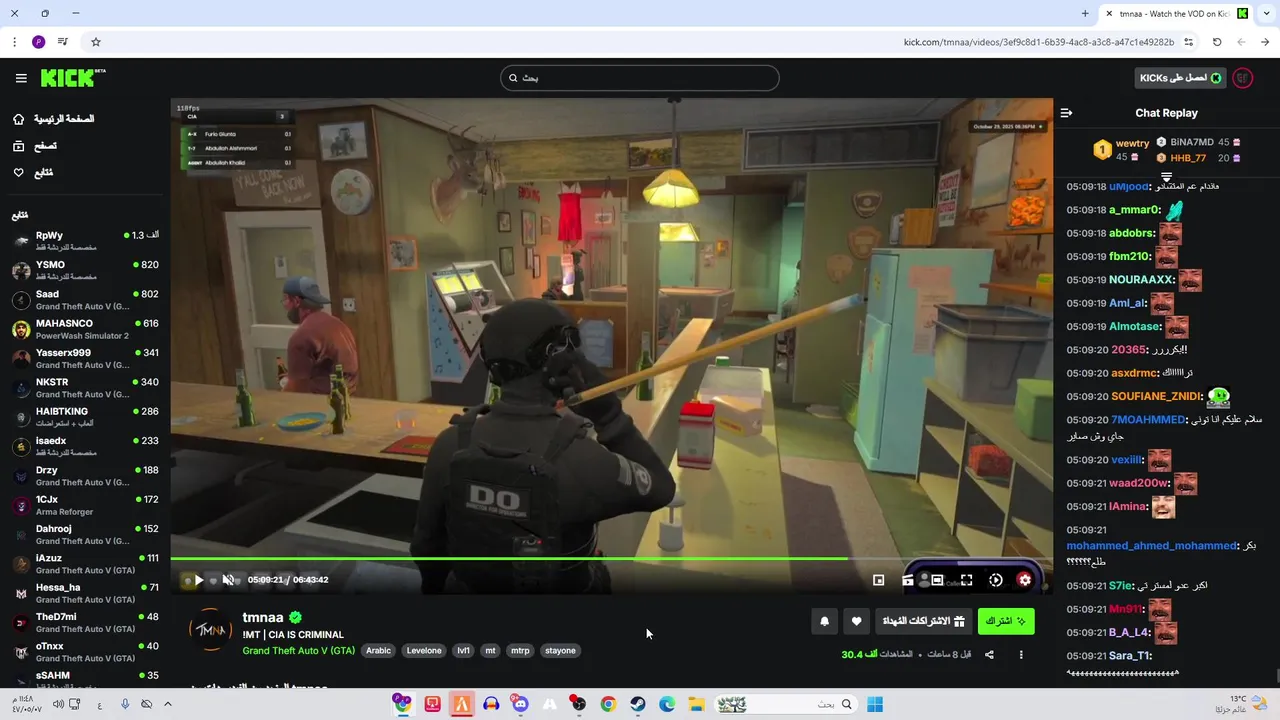Open the tmnaa channel avatar

tap(211, 630)
